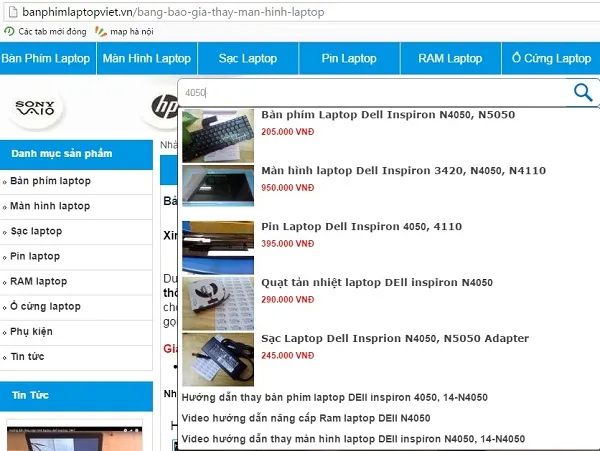Open sidebar category 'Phụ kiện'
Image resolution: width=600 pixels, height=451 pixels.
[x=76, y=332]
